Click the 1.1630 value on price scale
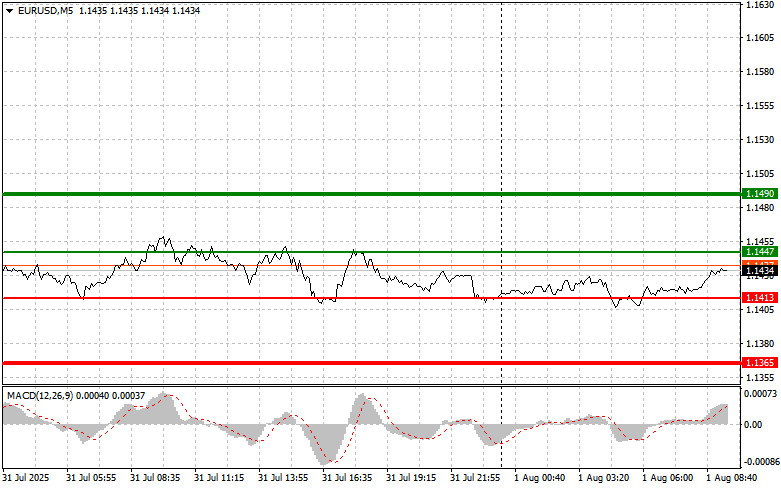The image size is (781, 489). 760,5
